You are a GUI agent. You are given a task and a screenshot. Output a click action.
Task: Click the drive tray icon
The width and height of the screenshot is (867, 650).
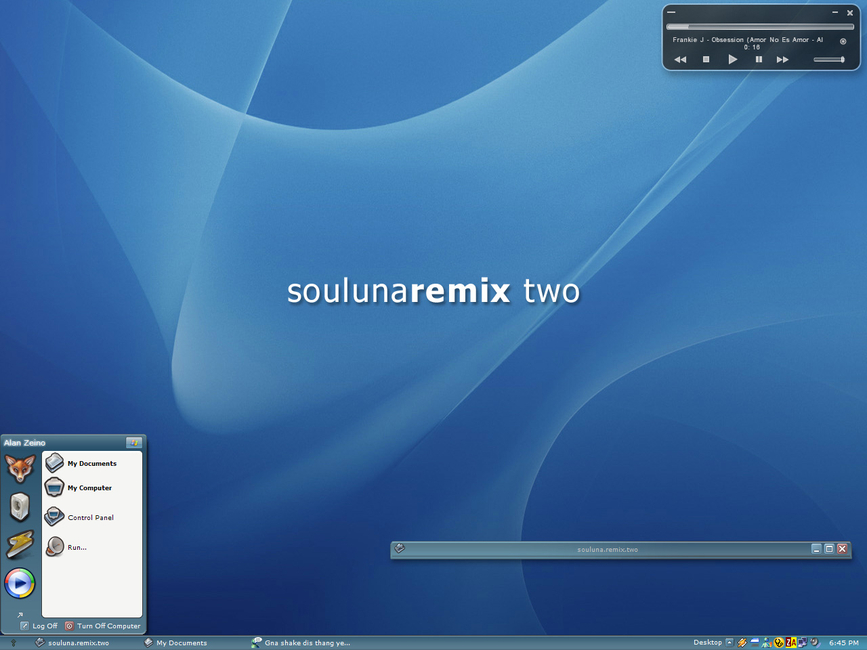[755, 642]
